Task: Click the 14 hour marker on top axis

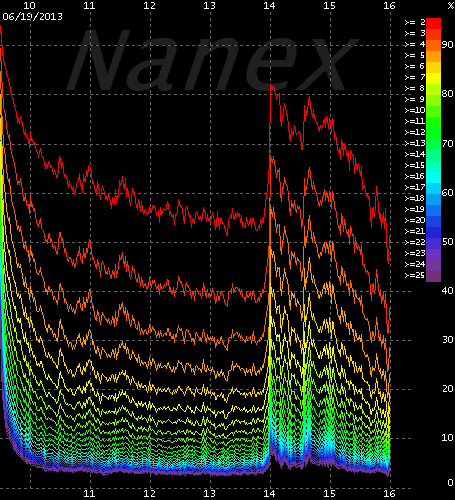Action: coord(269,6)
